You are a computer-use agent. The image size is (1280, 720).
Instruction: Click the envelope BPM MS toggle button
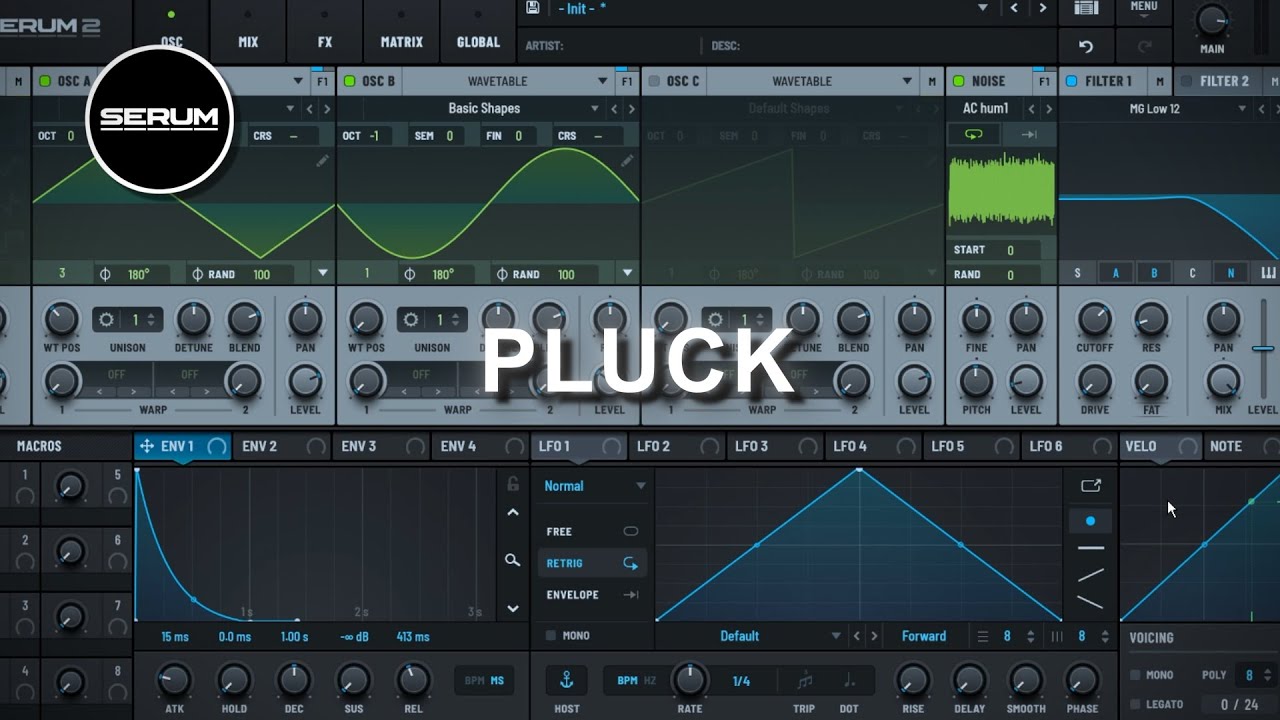485,681
